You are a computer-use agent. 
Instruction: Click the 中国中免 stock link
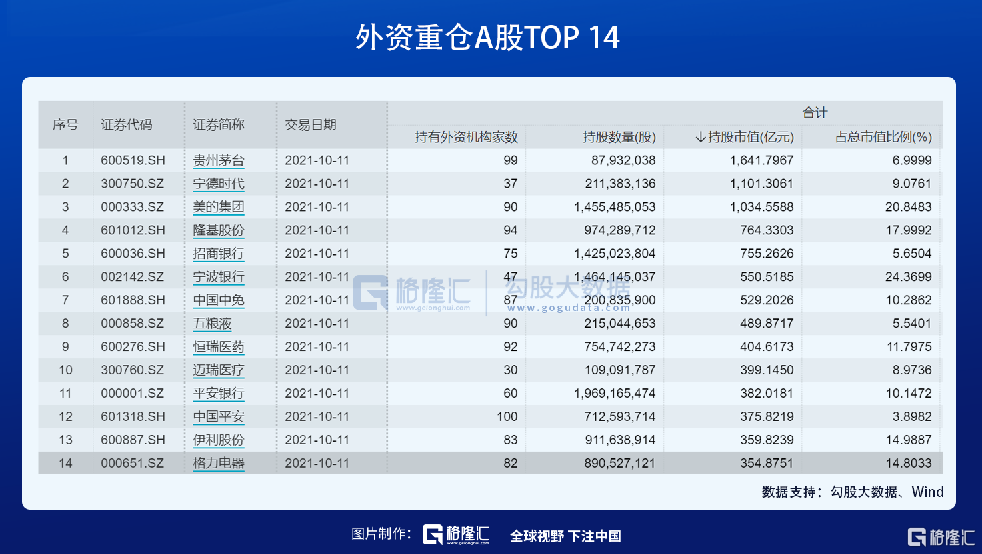[218, 300]
